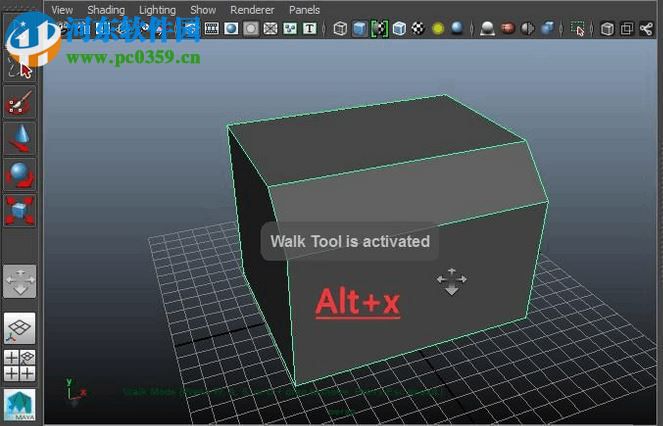Switch to Smooth Shade All display
Viewport: 663px width, 426px height.
point(359,28)
